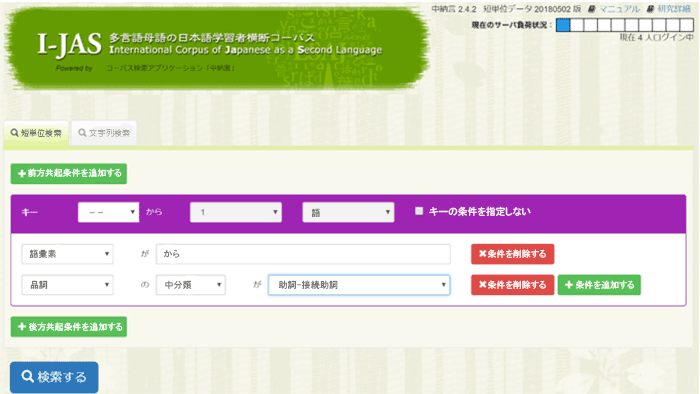Click the data version text 短単位データ 20180502 版

click(532, 9)
